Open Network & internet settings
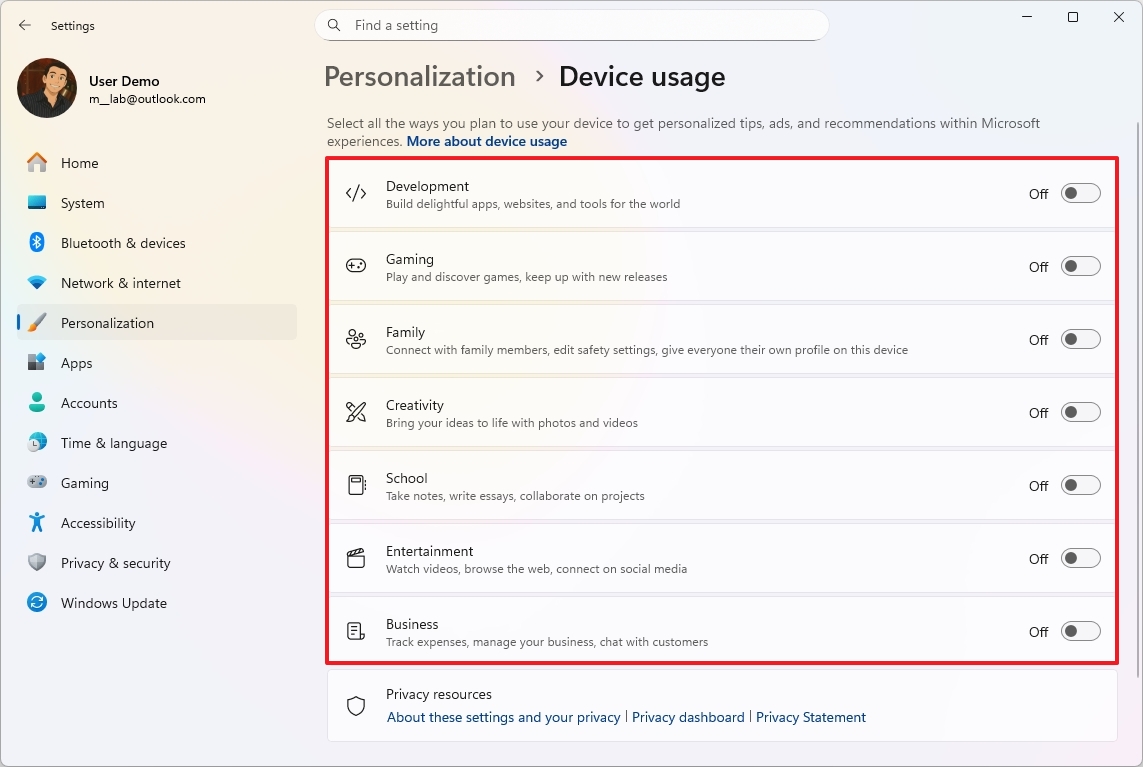The image size is (1143, 767). coord(37,282)
